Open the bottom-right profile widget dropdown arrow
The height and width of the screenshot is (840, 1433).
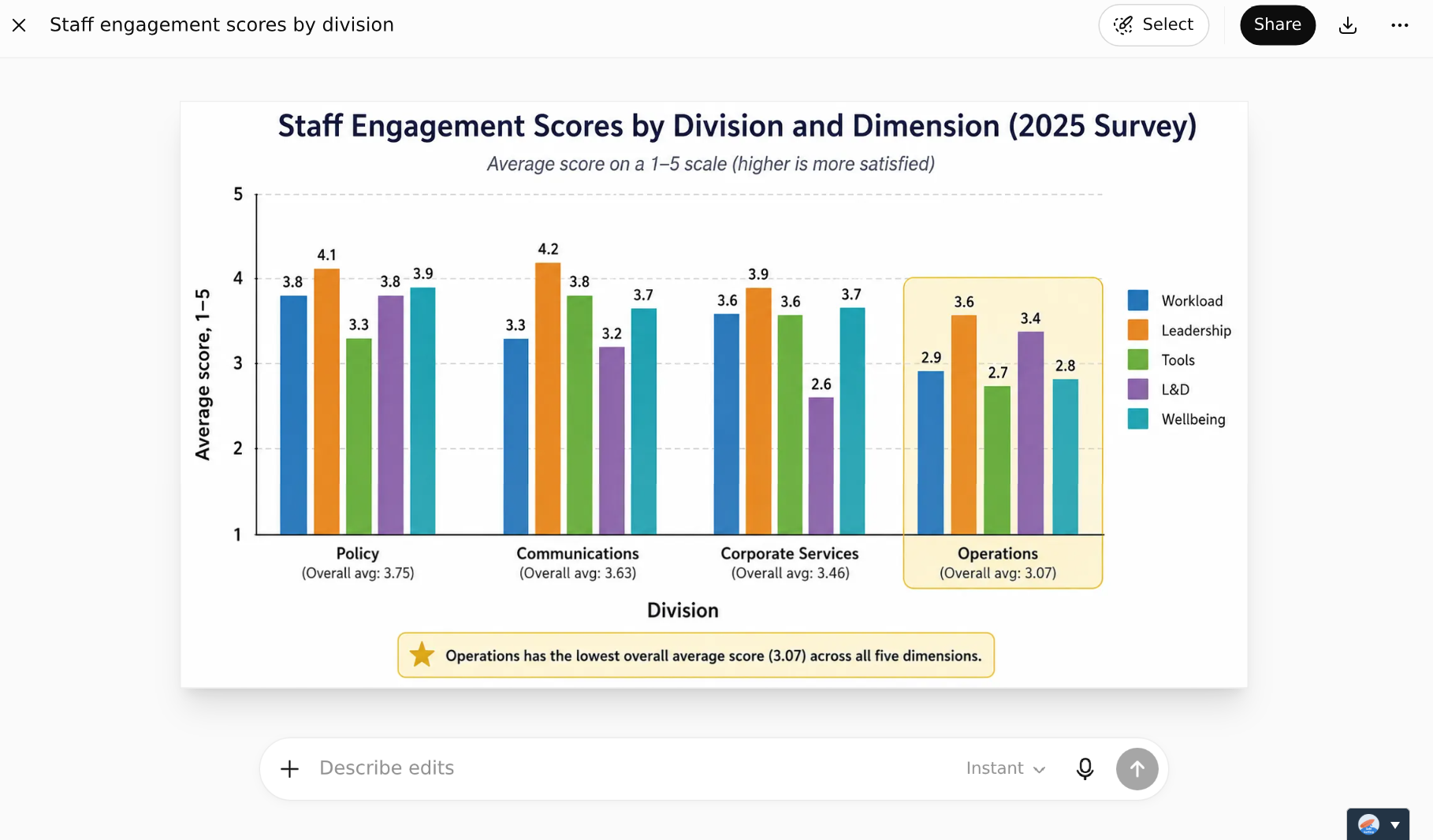tap(1395, 825)
